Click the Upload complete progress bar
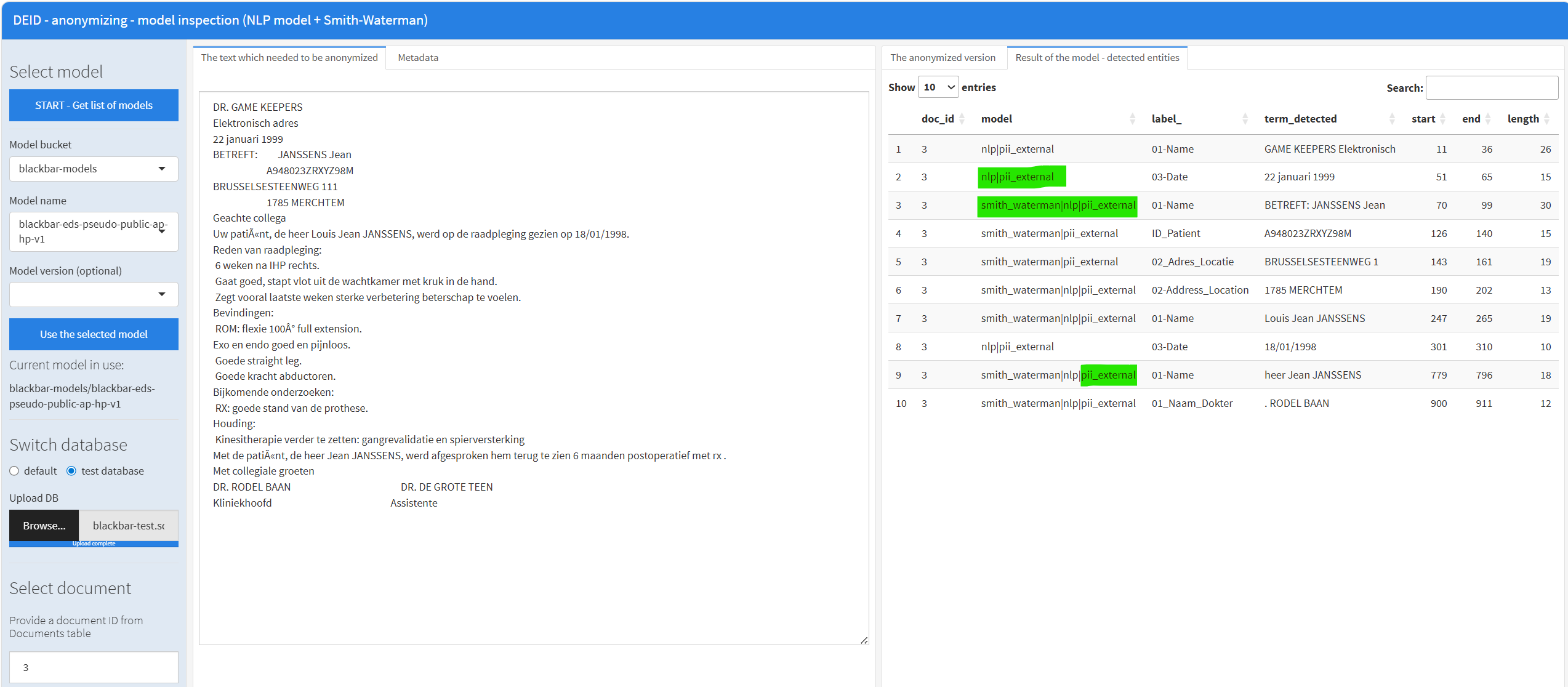 tap(94, 544)
